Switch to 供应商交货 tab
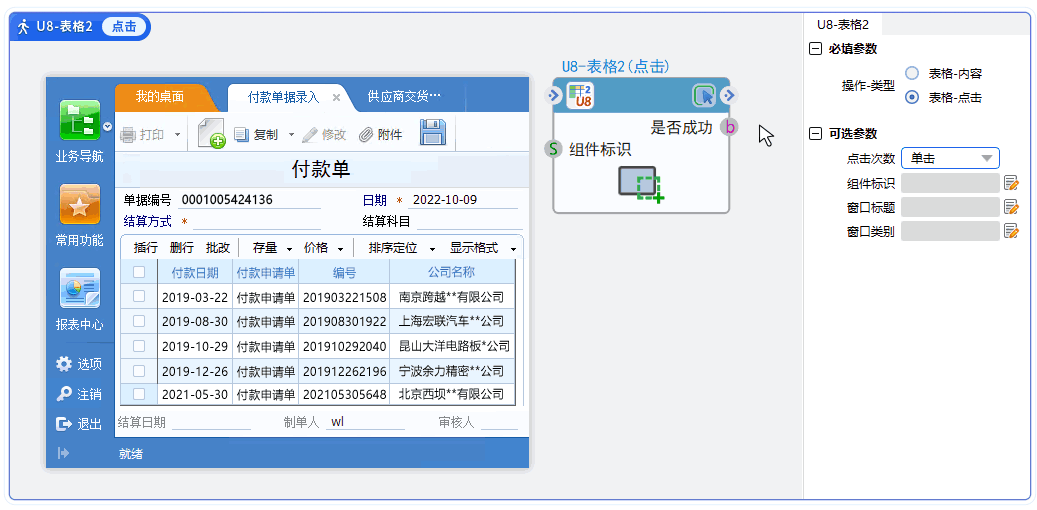The height and width of the screenshot is (510, 1037). pos(404,97)
